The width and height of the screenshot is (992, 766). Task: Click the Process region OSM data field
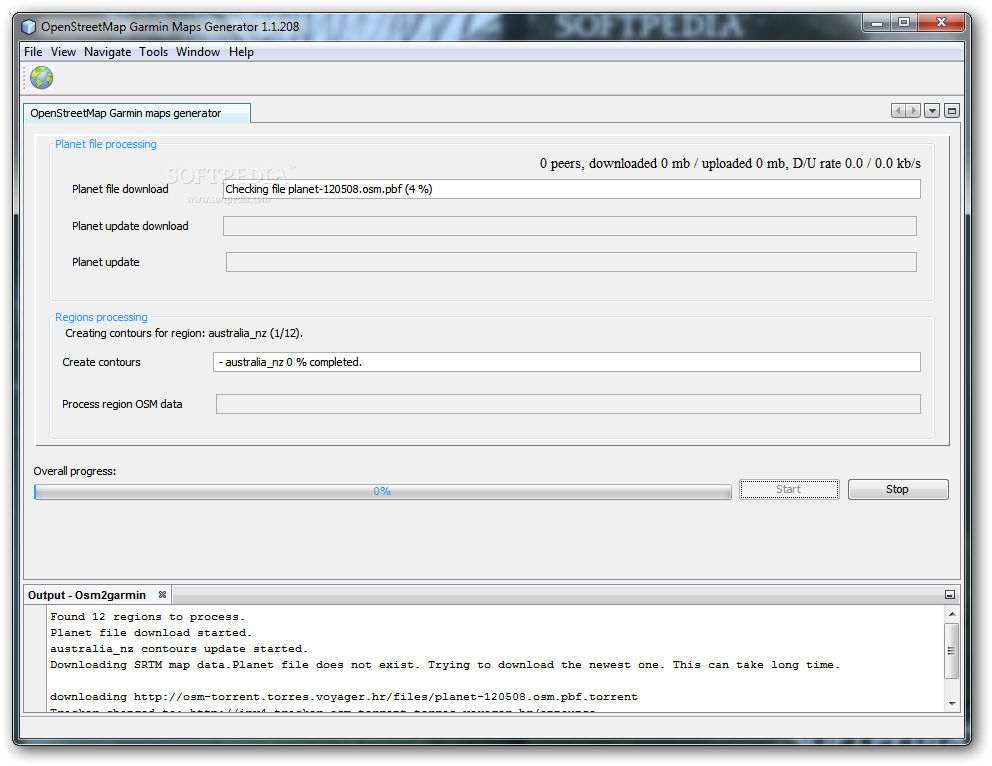coord(568,404)
